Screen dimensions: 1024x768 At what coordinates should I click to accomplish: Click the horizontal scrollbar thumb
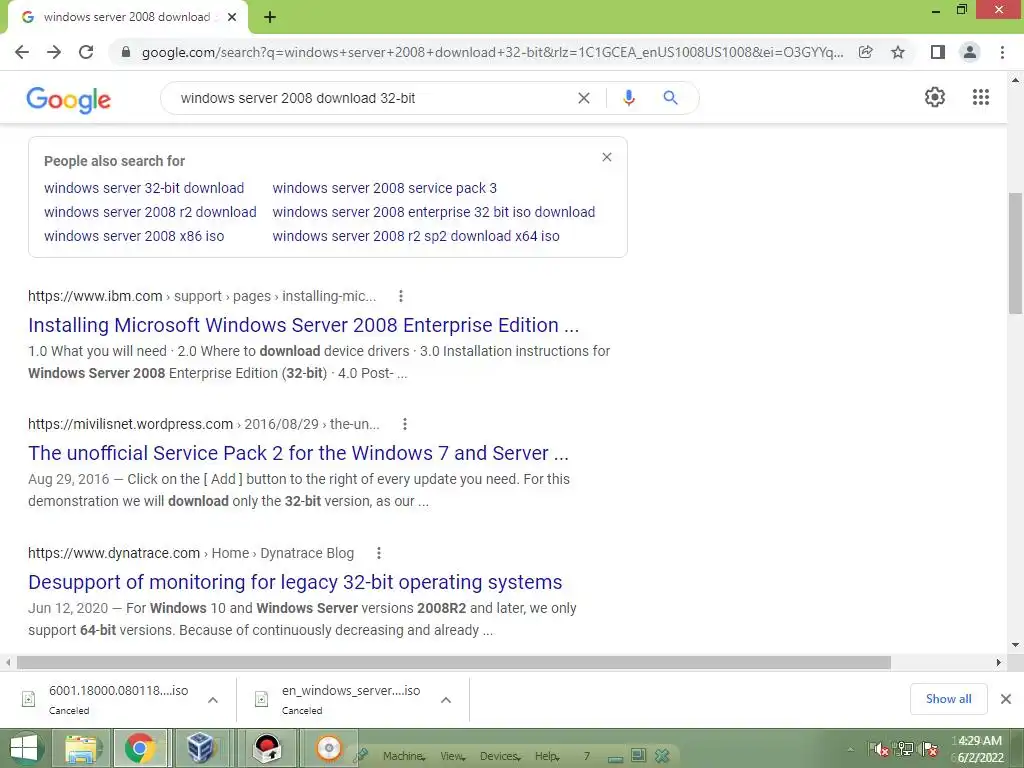click(x=454, y=663)
